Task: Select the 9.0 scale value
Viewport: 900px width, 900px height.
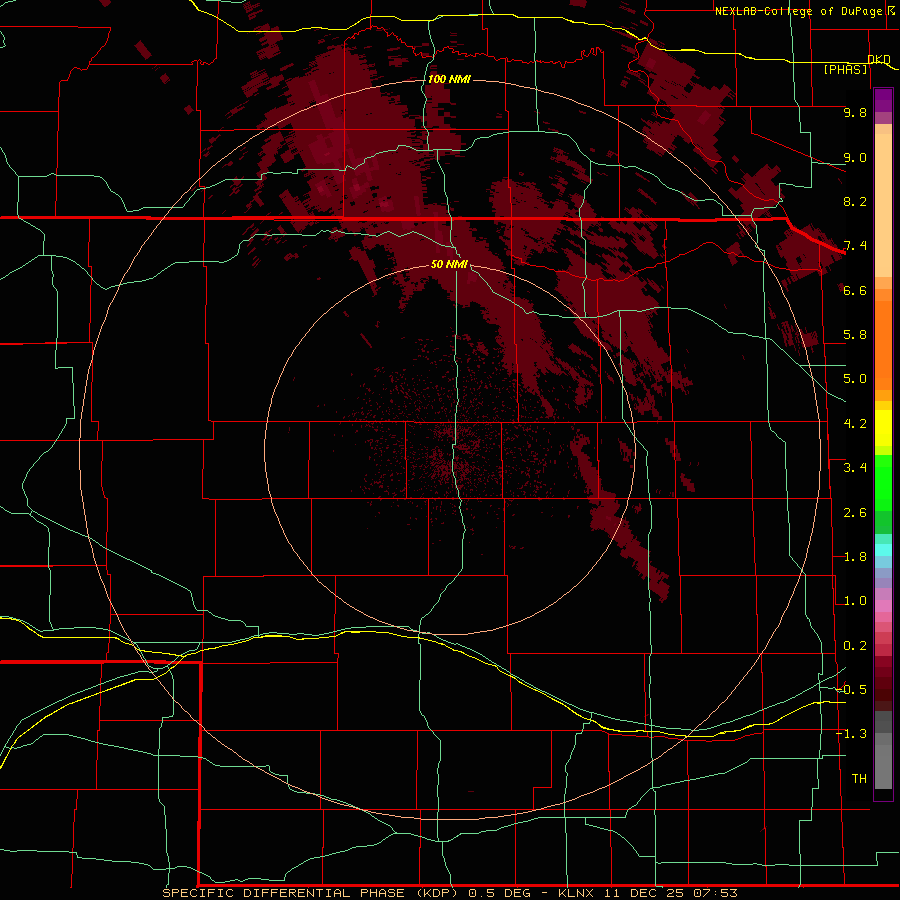Action: click(855, 157)
